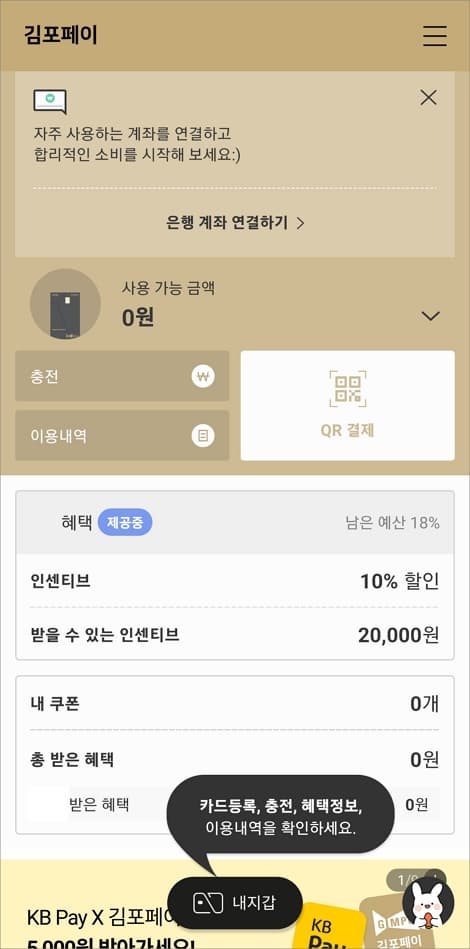Image resolution: width=470 pixels, height=949 pixels.
Task: Open the 내 쿠폰 row
Action: point(235,704)
